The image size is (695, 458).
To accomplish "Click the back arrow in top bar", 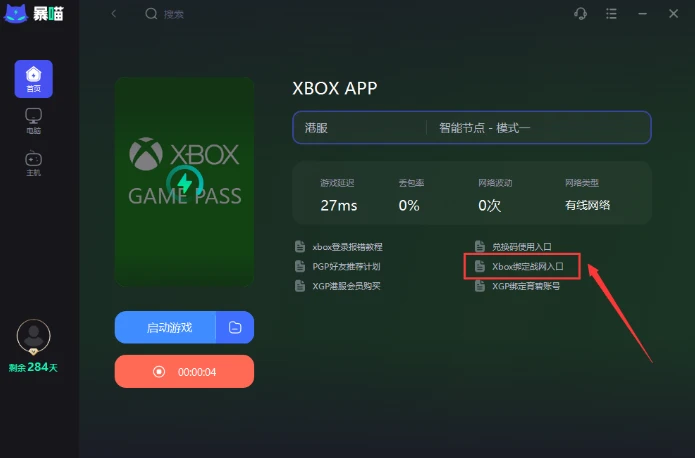I will tap(114, 14).
